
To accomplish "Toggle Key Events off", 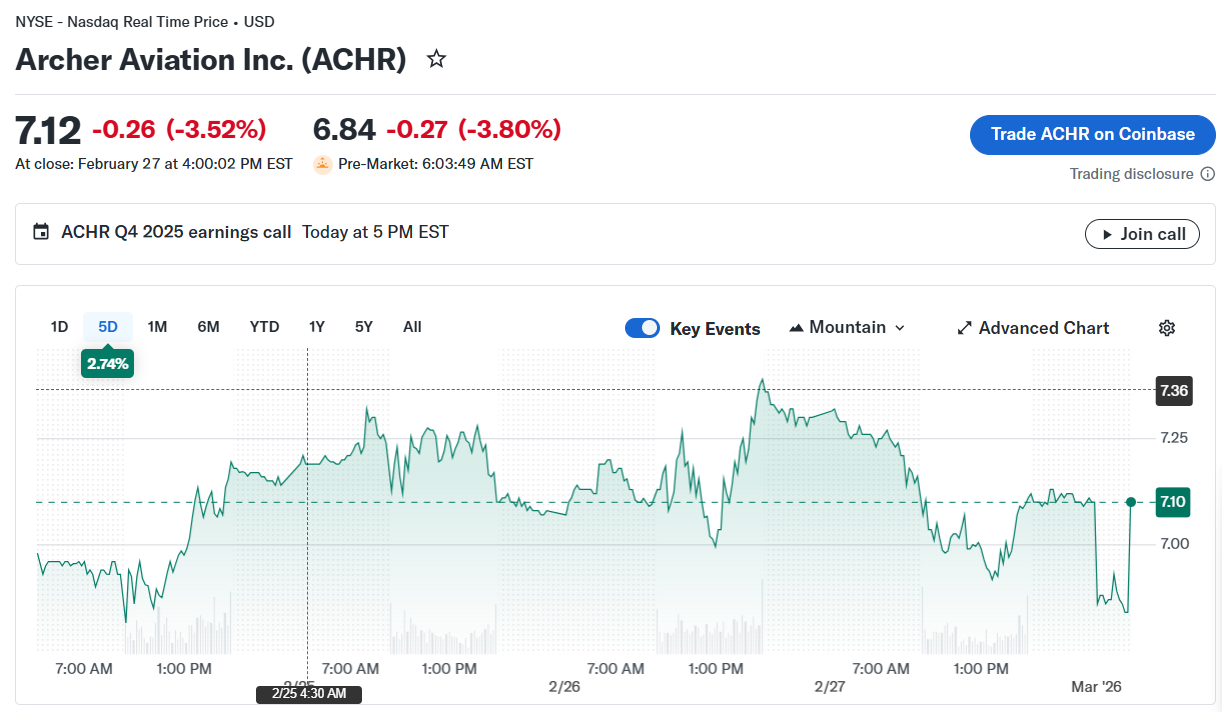I will tap(642, 327).
